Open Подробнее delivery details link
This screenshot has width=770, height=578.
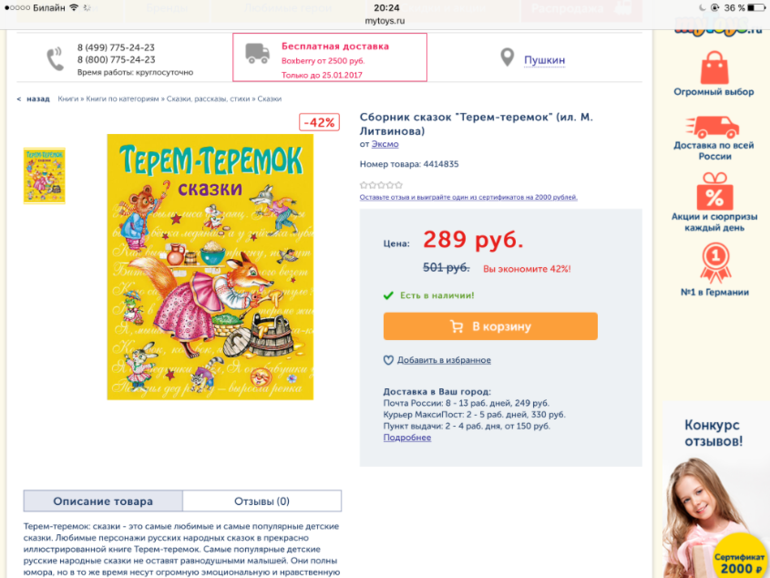tap(407, 438)
